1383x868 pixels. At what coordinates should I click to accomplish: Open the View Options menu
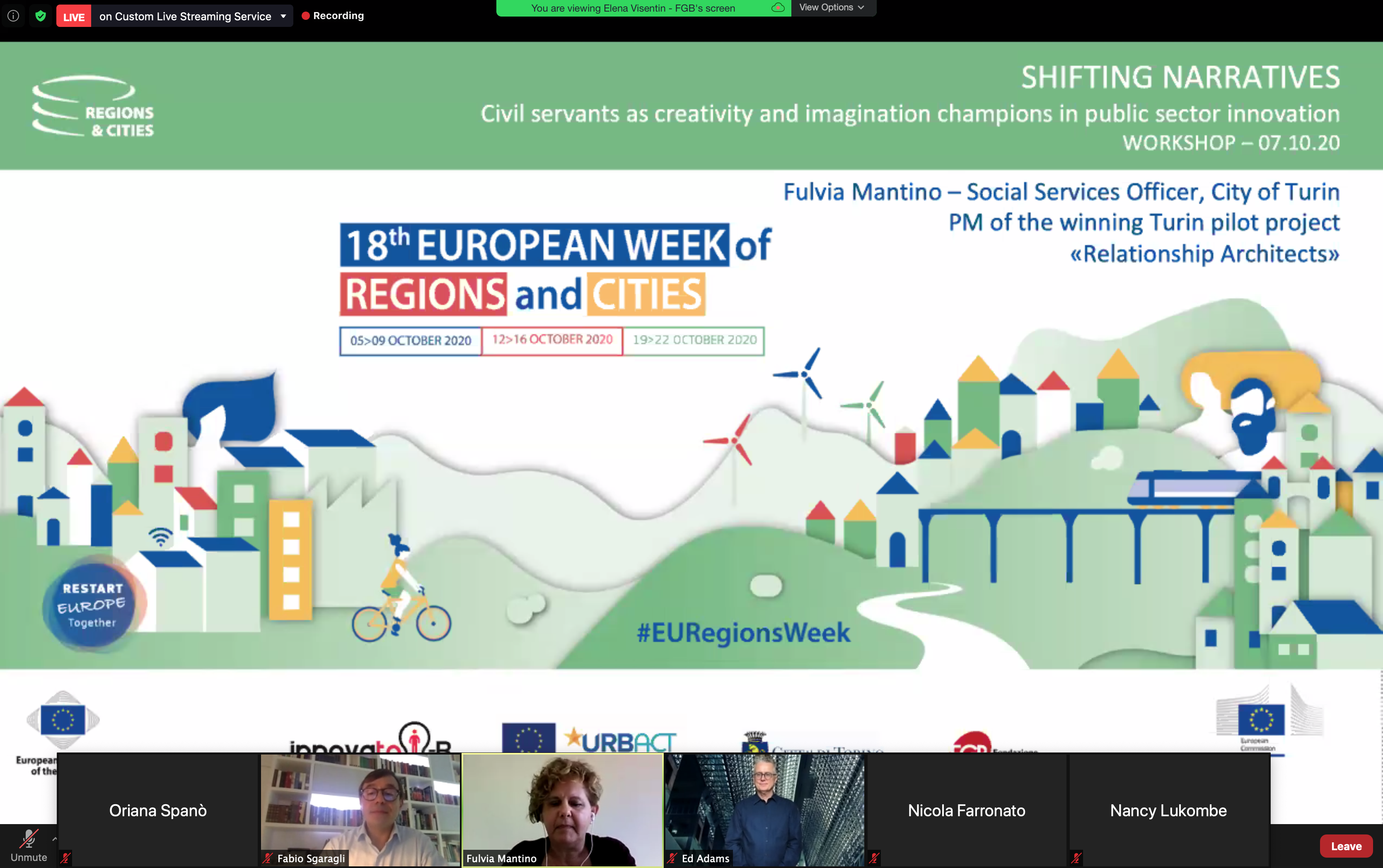[832, 7]
